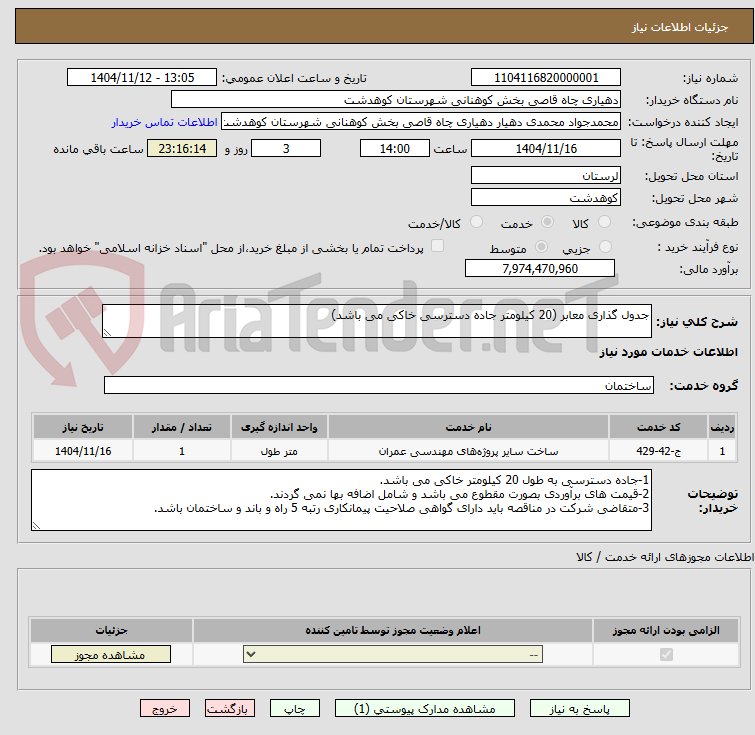The image size is (755, 735).
Task: Toggle the الزامی بودن ارائه مجوز checkbox
Action: [666, 655]
